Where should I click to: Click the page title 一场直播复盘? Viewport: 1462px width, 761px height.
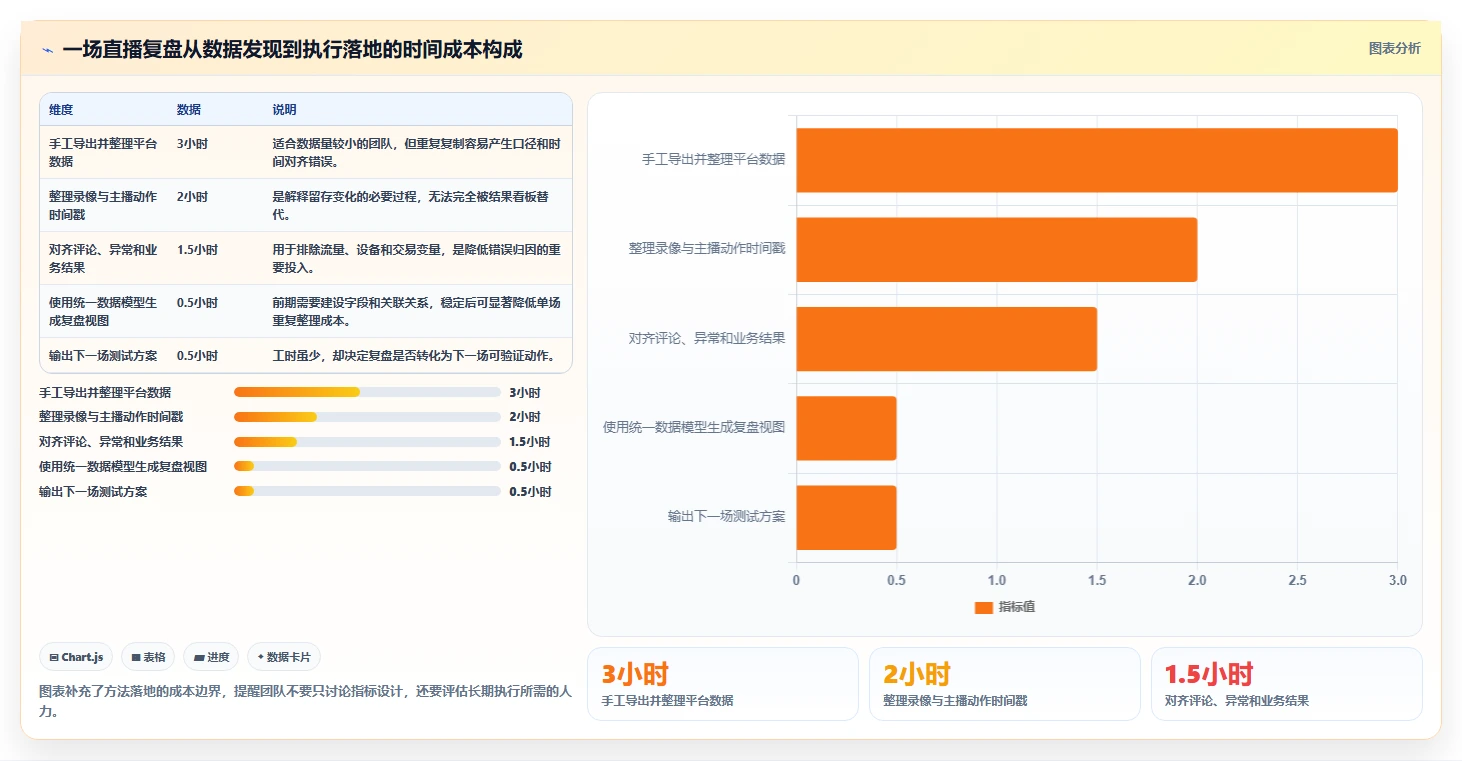292,50
